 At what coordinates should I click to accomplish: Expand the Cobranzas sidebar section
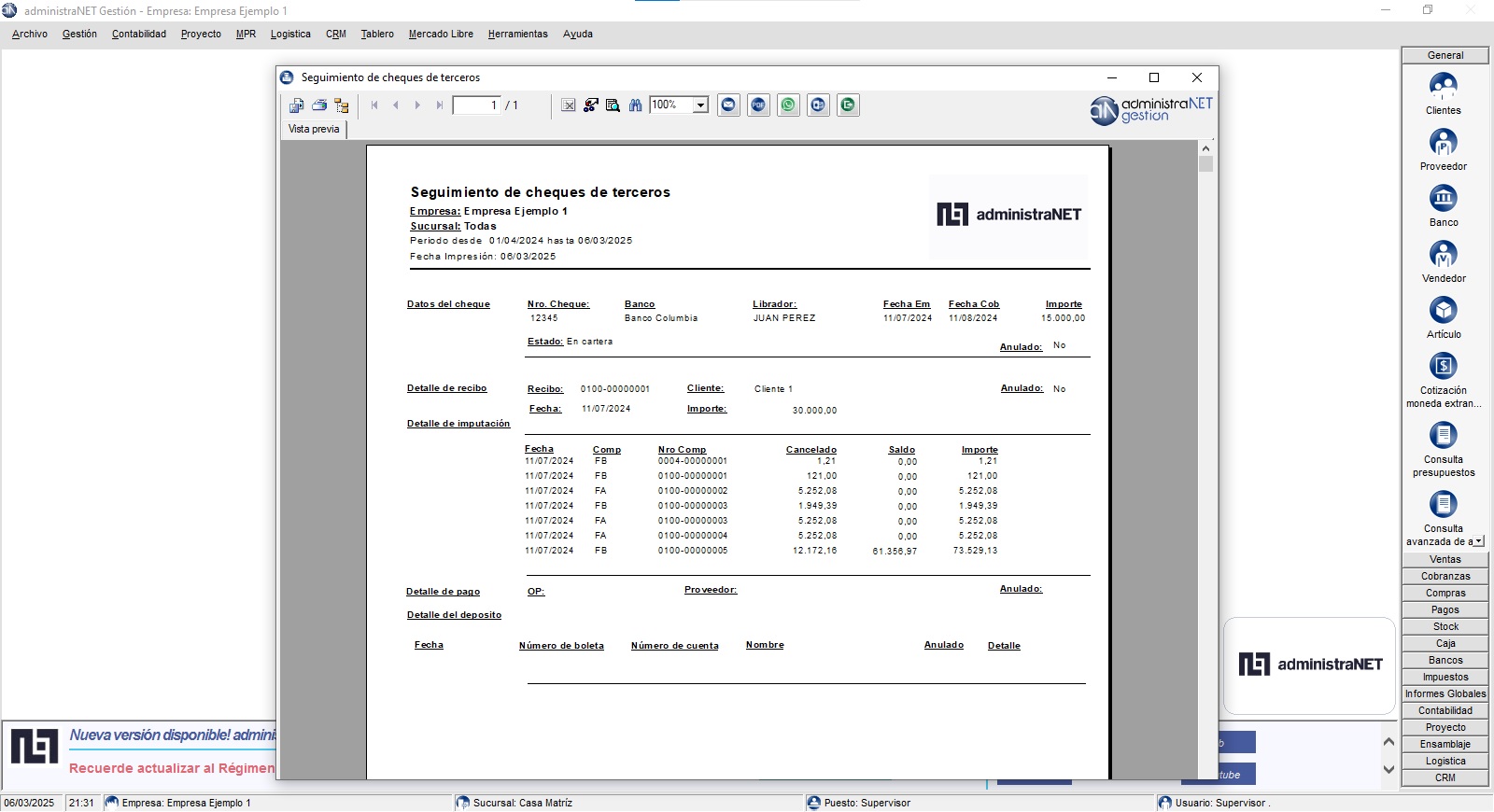click(x=1445, y=577)
